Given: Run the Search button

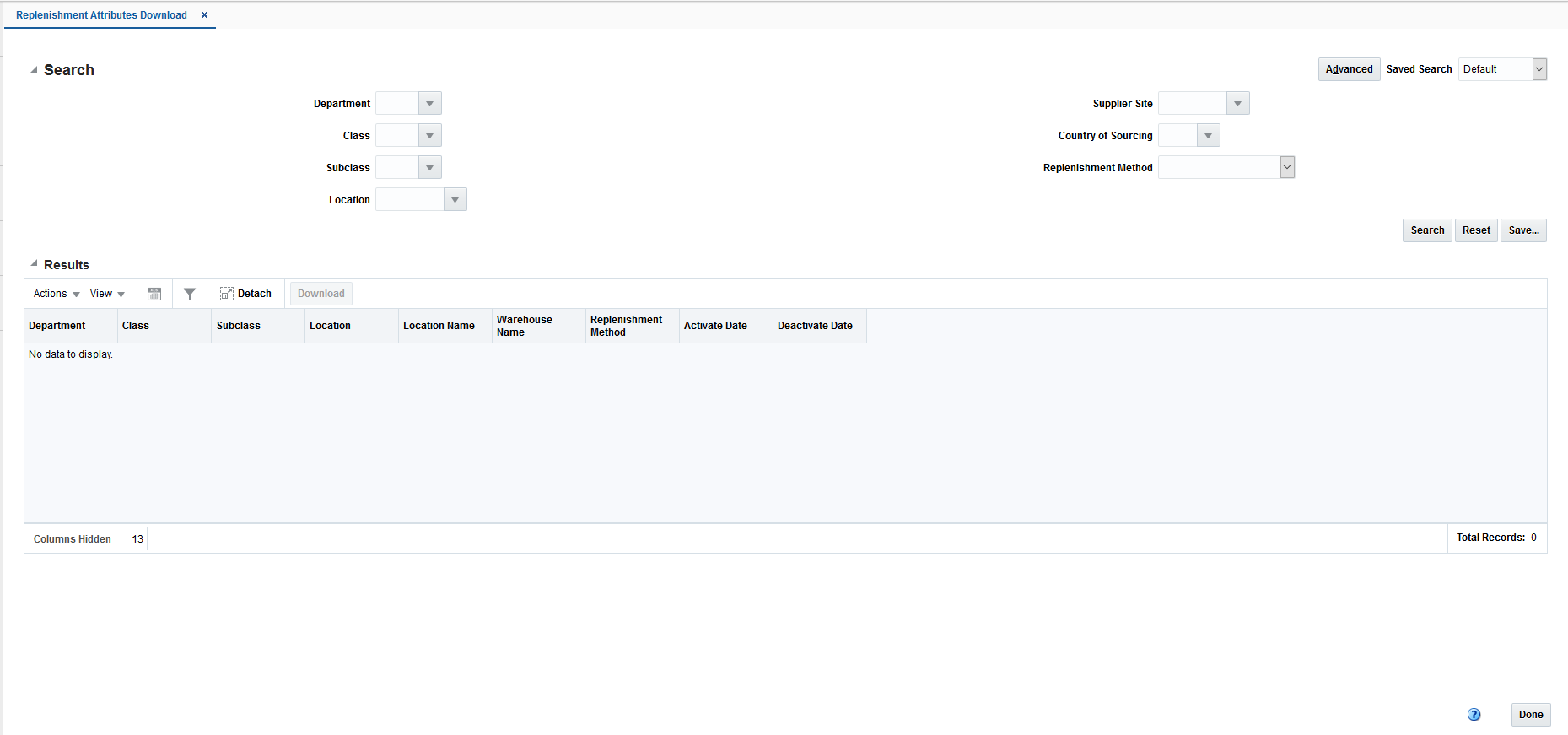Looking at the screenshot, I should (1427, 230).
